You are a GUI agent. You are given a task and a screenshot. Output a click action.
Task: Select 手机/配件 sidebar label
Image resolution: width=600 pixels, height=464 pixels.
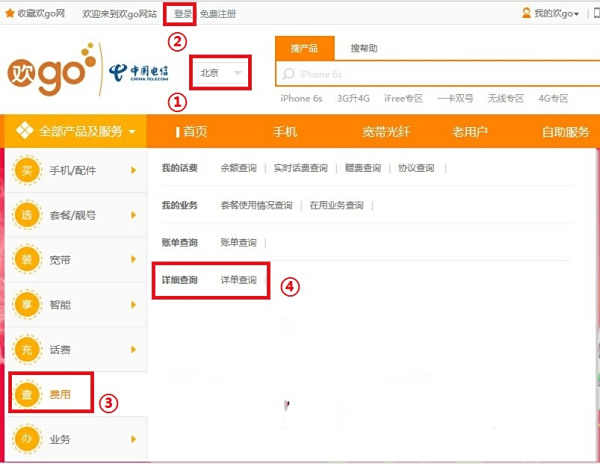coord(73,170)
